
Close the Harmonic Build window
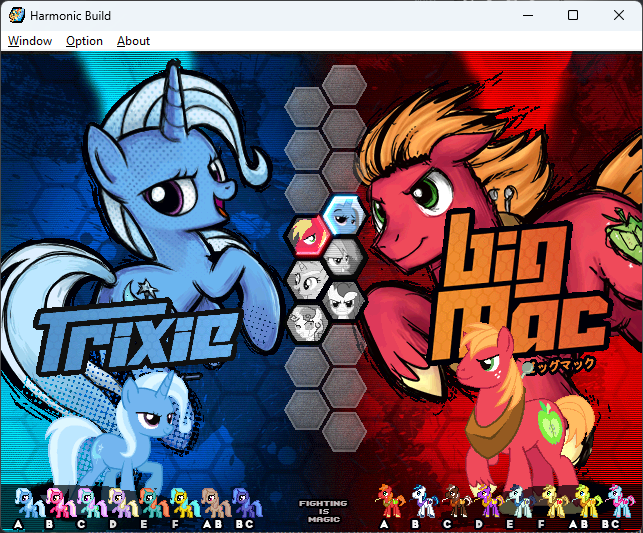[x=619, y=16]
